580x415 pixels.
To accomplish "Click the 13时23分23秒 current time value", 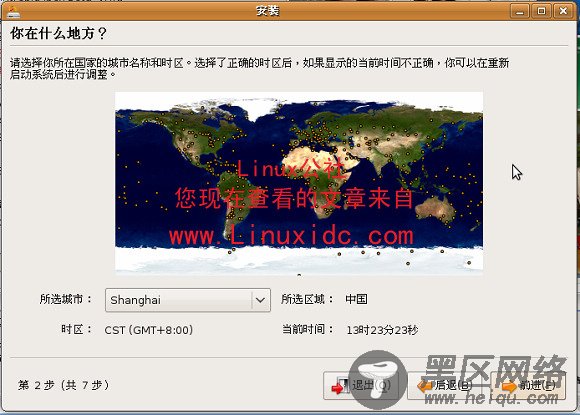I will click(382, 330).
